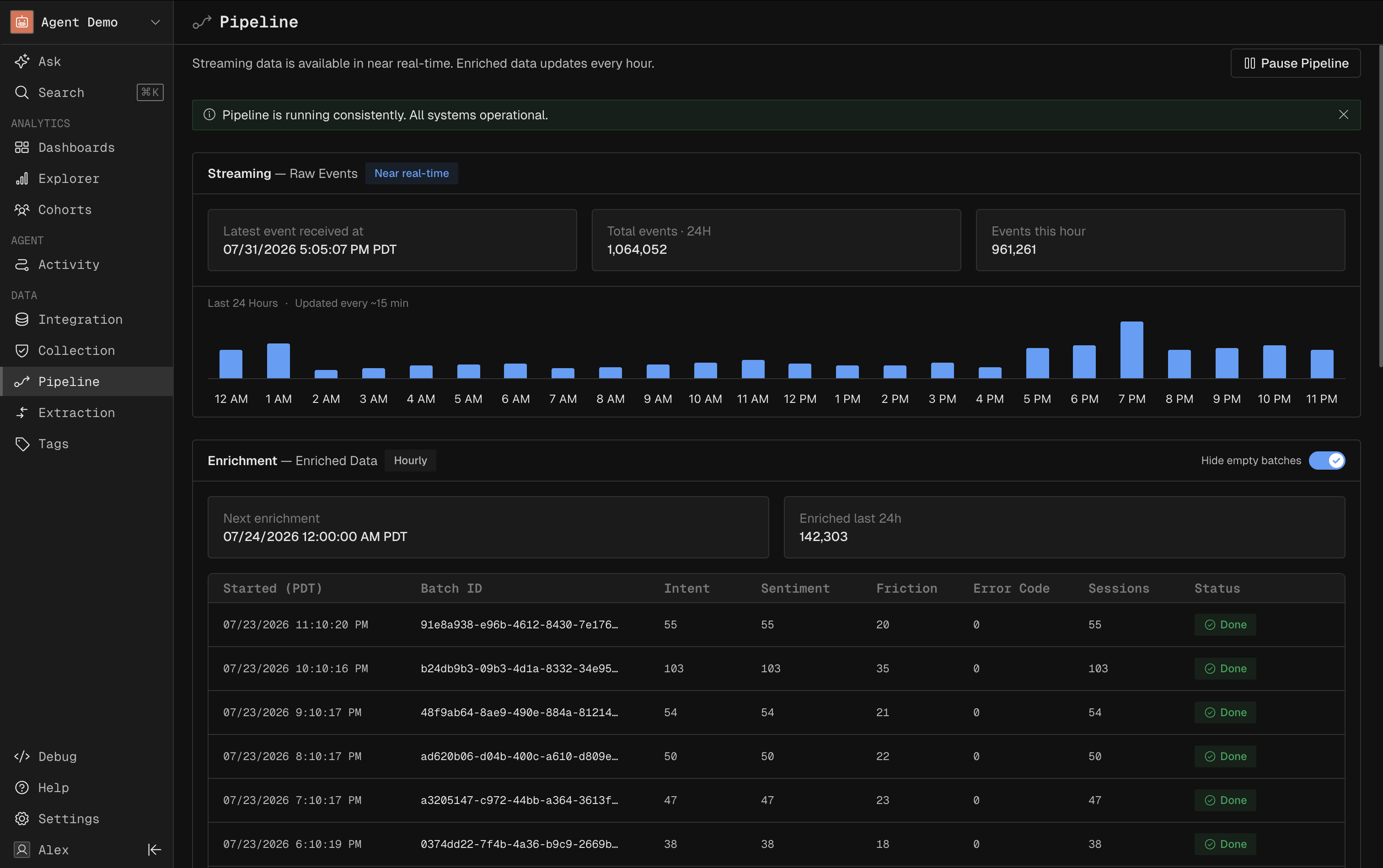
Task: Click Latest event time 07/31/2026 5:05:07 PM PDT
Action: (x=310, y=249)
